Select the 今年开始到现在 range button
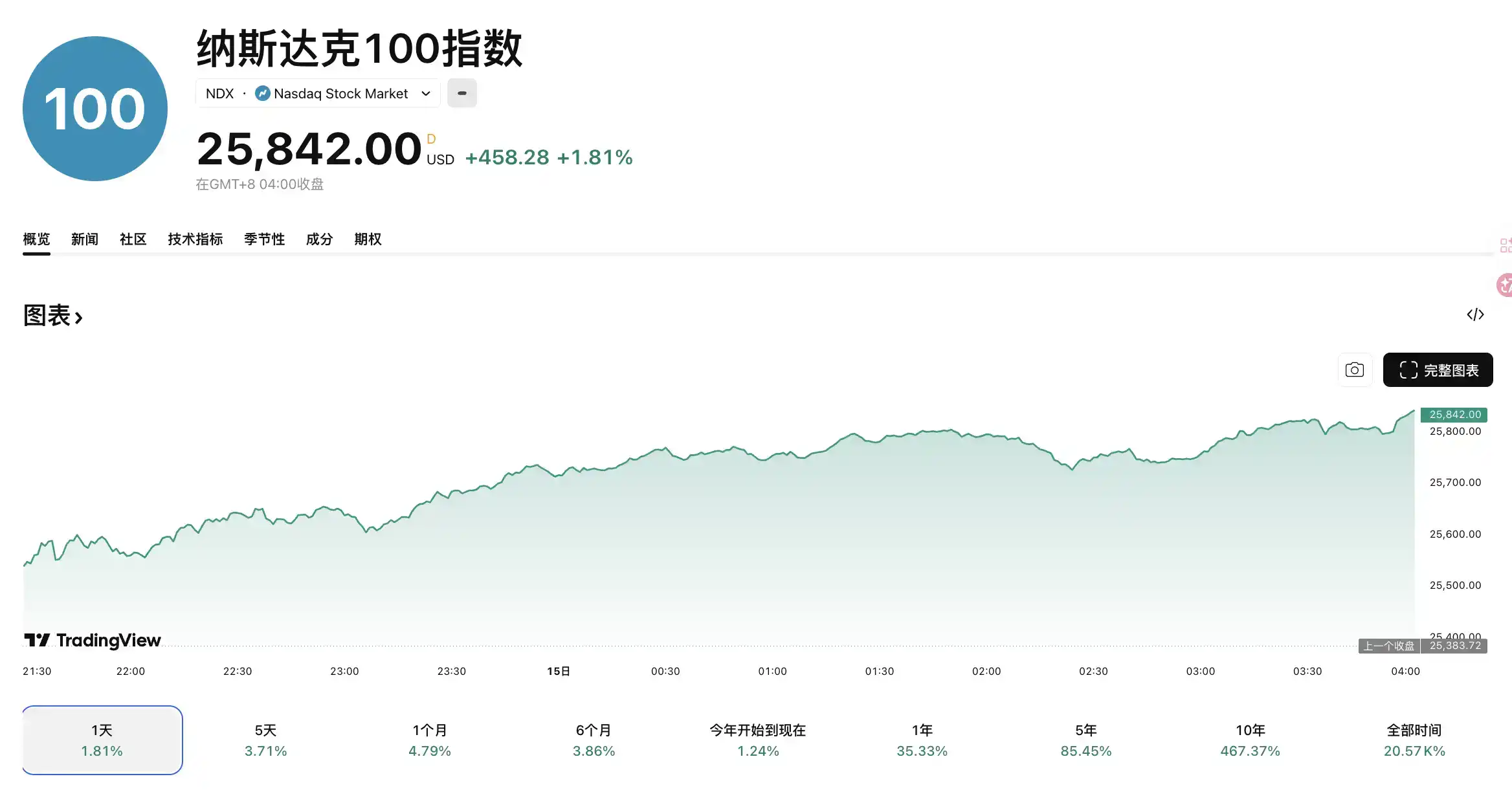This screenshot has height=792, width=1512. tap(757, 740)
